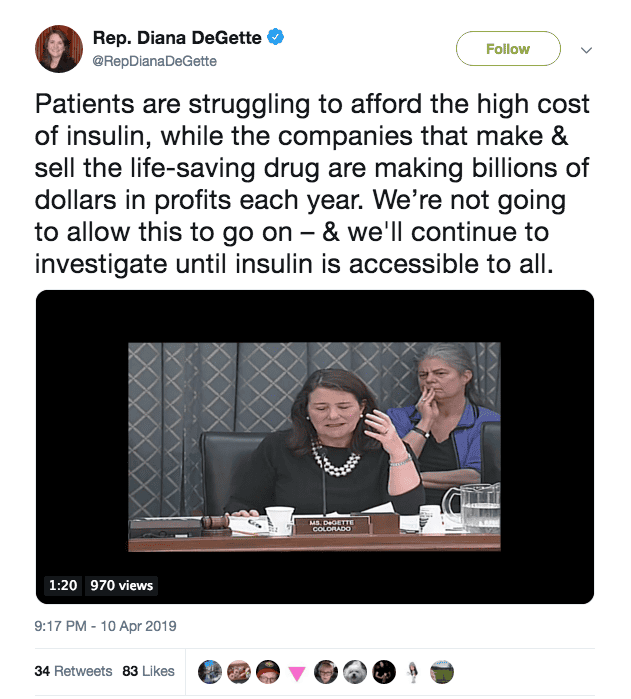Play the embedded hearing video
Image resolution: width=631 pixels, height=699 pixels.
[314, 447]
